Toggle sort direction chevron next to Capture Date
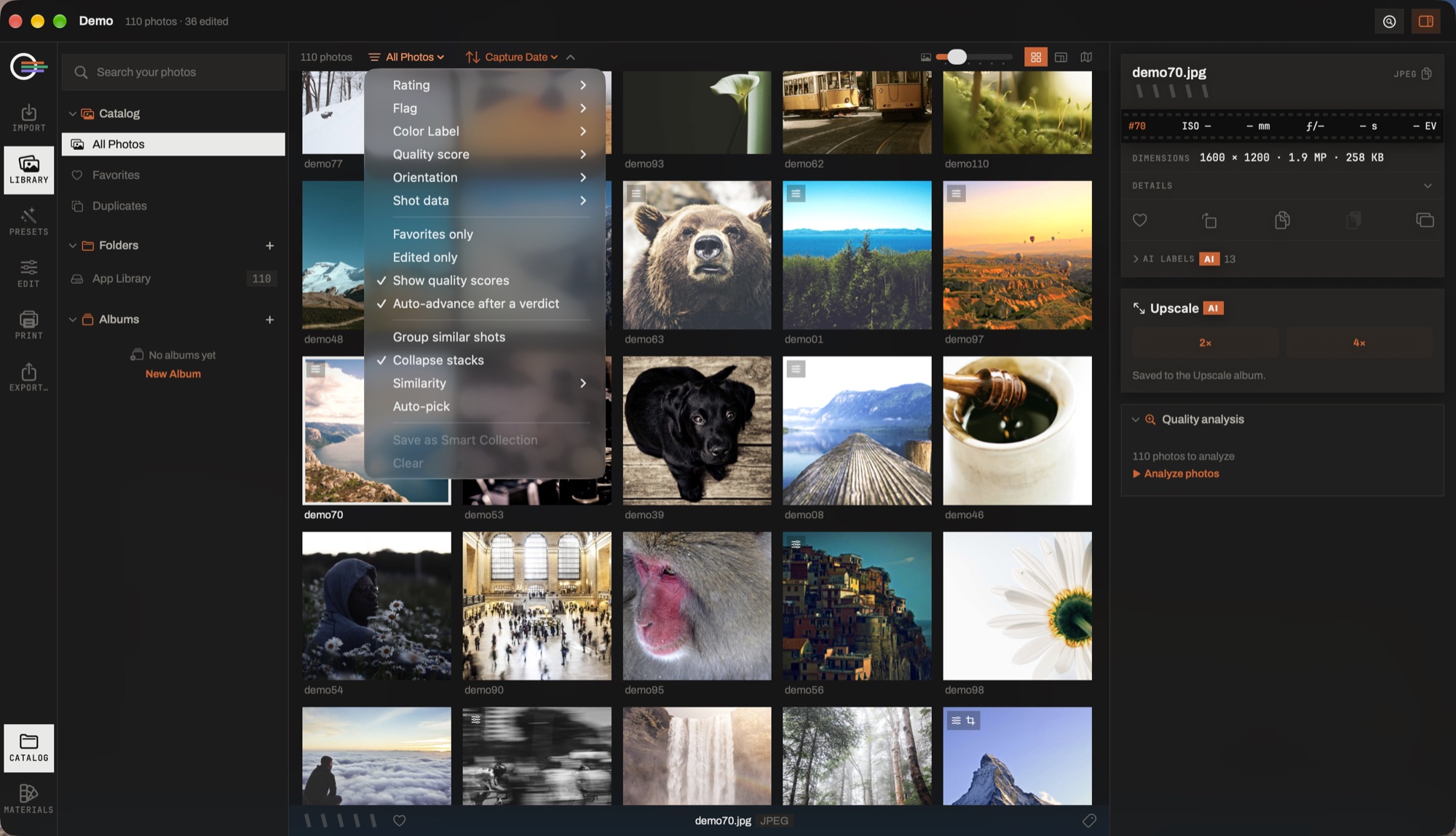 (x=570, y=57)
